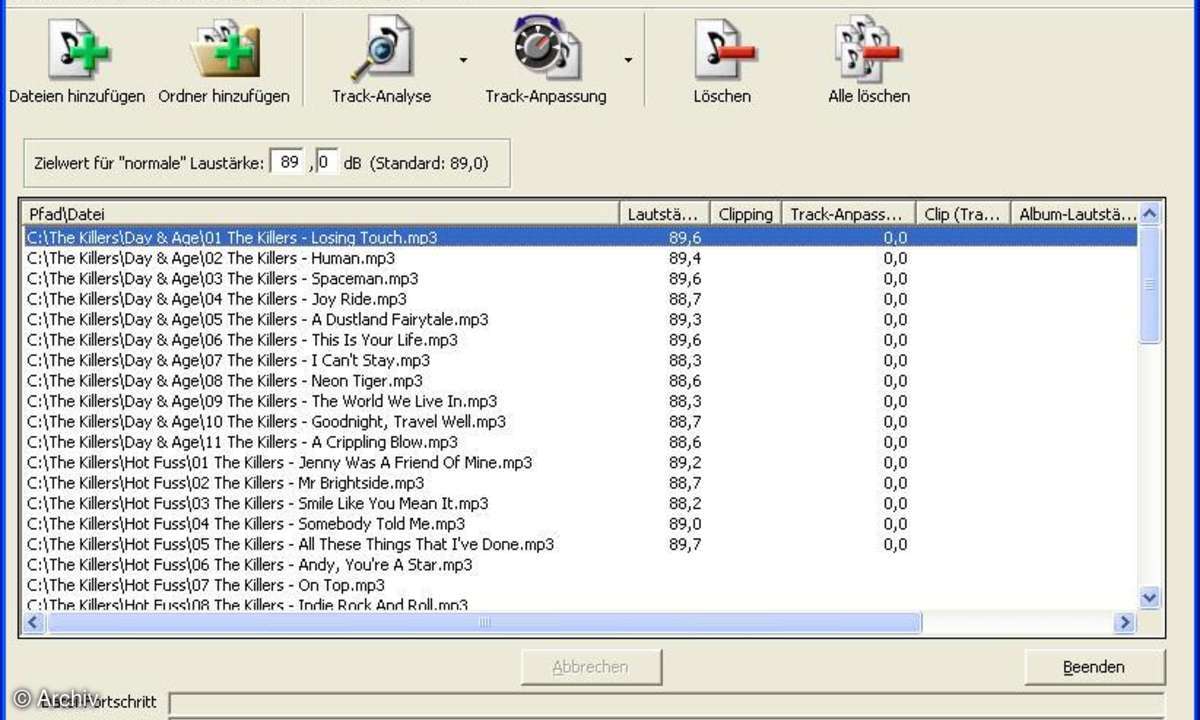The image size is (1200, 720).
Task: Click loudness value 88,2 for Smile Like You Mean It
Action: [685, 504]
